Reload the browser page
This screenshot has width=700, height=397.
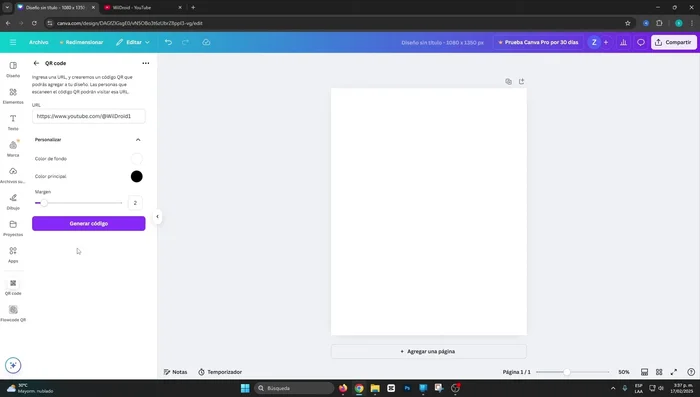[x=34, y=23]
